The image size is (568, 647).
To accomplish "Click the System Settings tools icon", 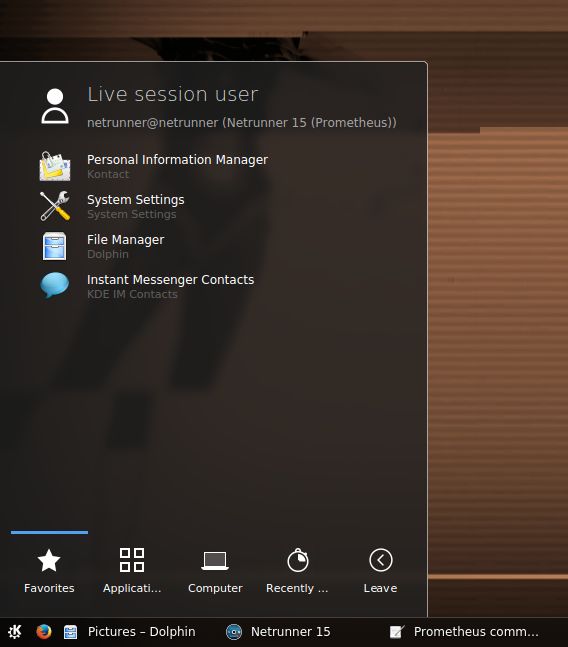I will pyautogui.click(x=55, y=206).
